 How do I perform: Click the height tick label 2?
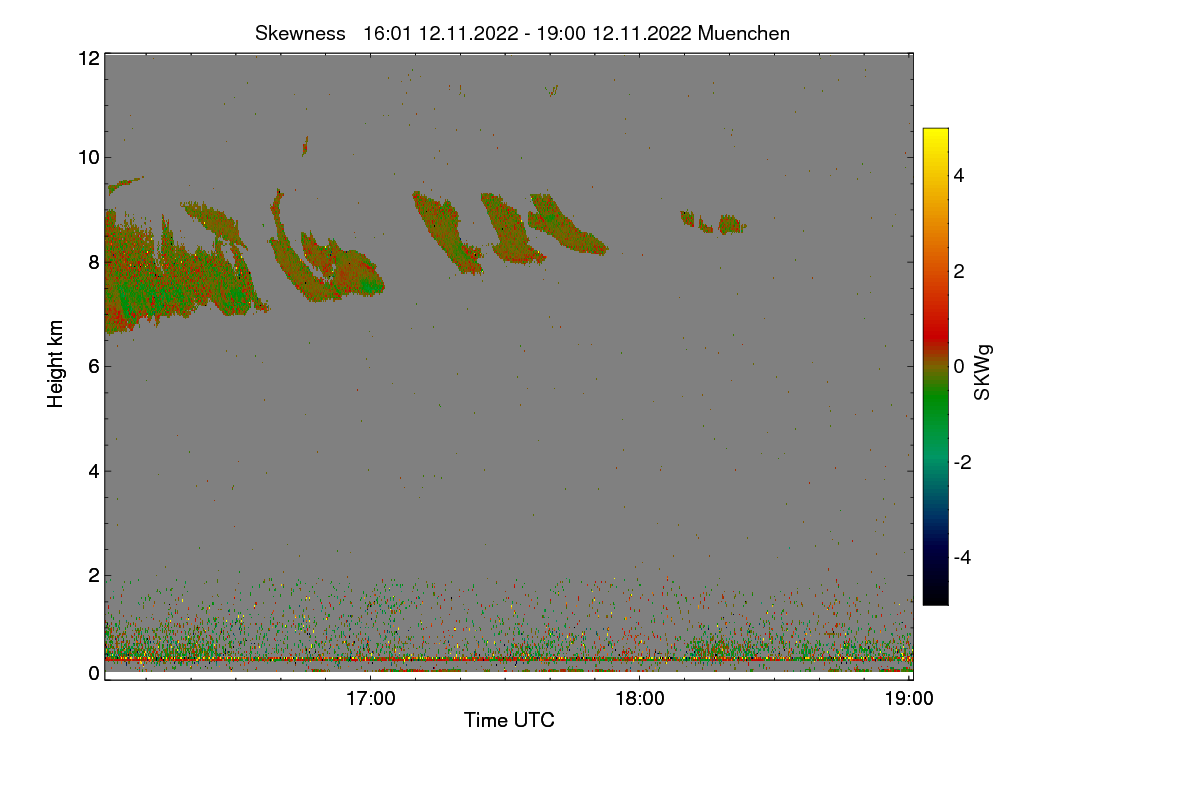click(94, 575)
